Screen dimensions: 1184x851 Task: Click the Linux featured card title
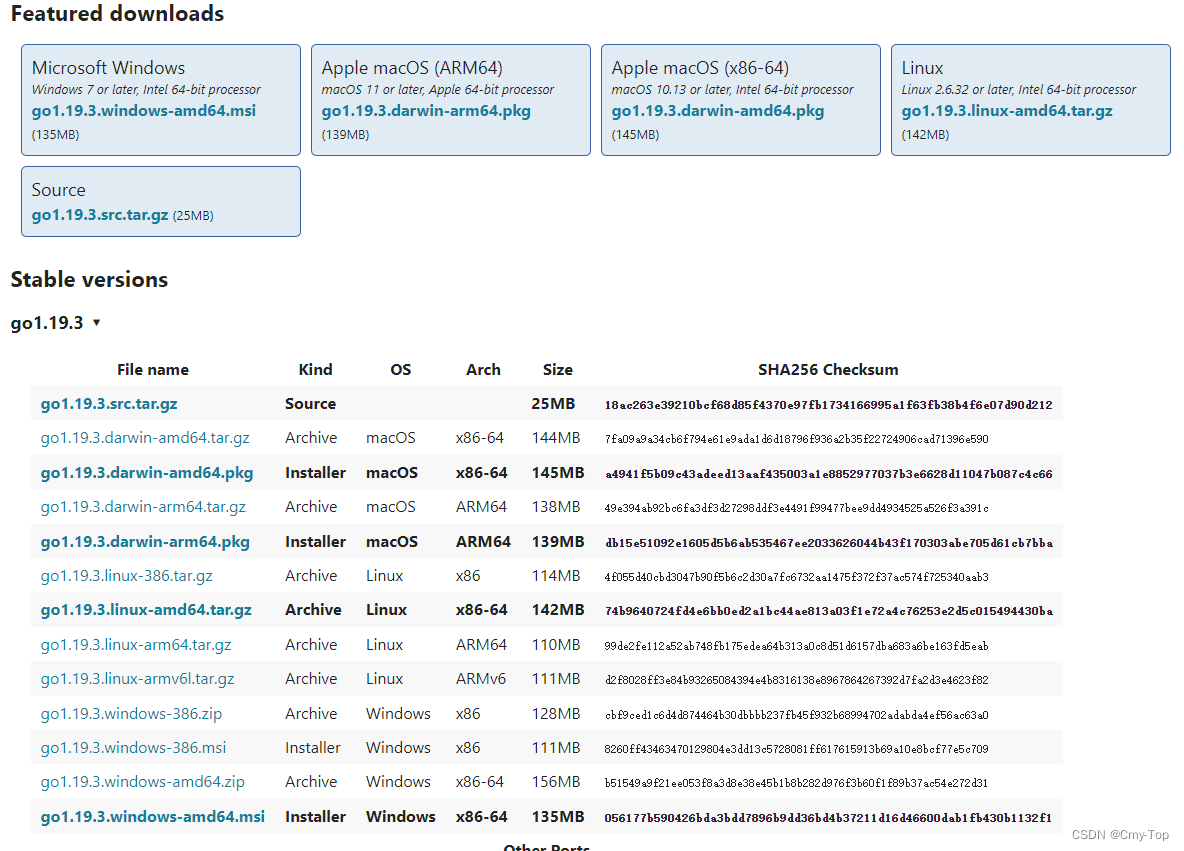[922, 68]
